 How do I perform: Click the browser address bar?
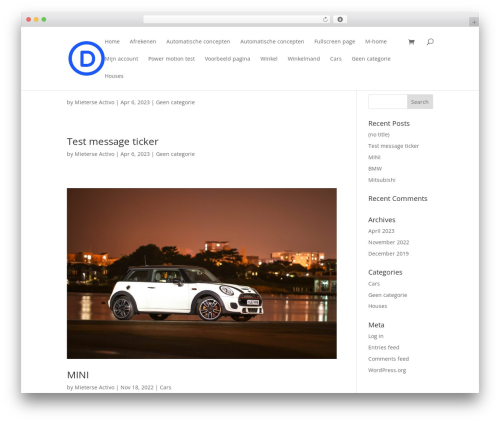[233, 19]
